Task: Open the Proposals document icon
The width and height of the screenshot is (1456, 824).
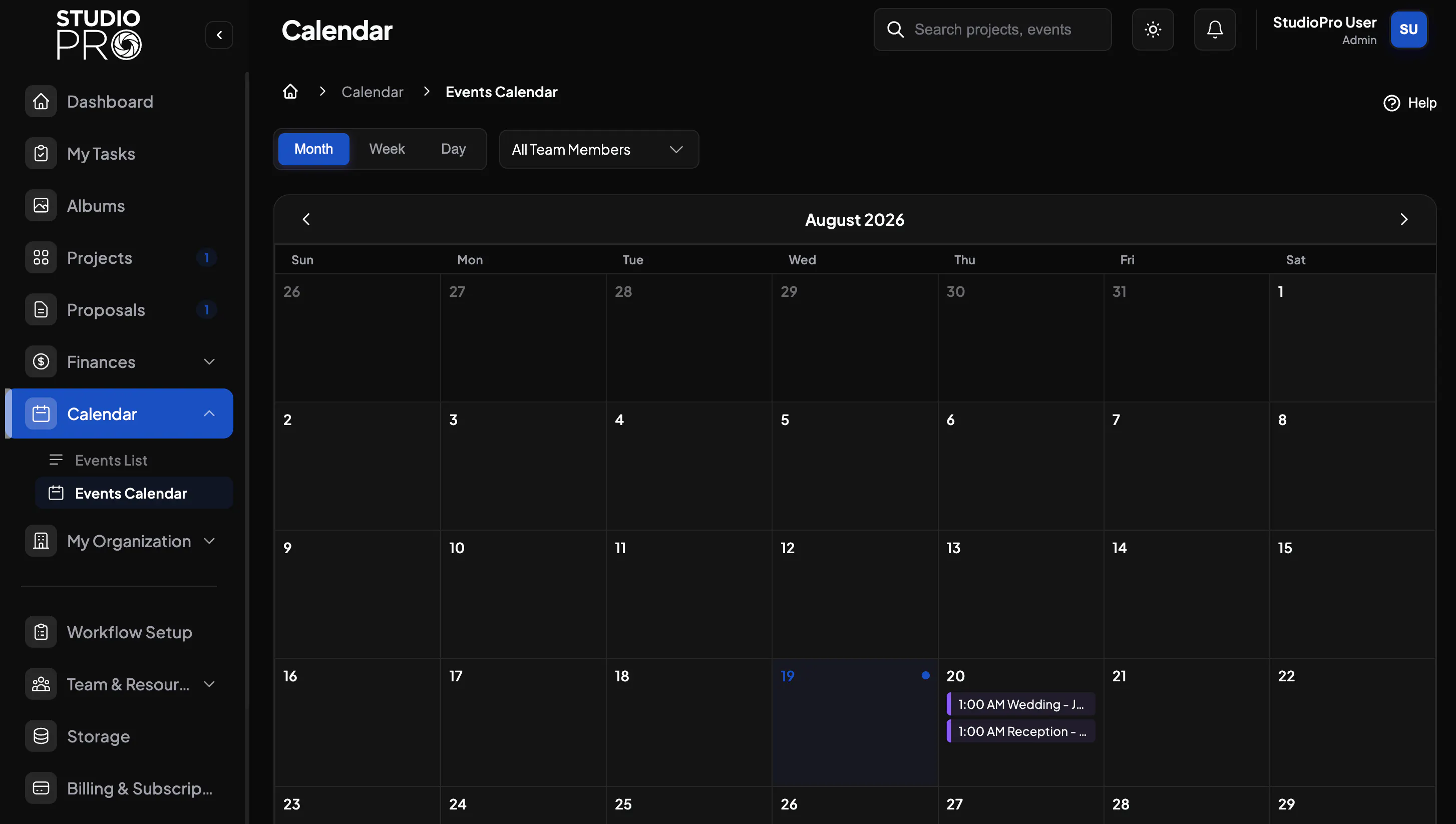Action: tap(41, 309)
